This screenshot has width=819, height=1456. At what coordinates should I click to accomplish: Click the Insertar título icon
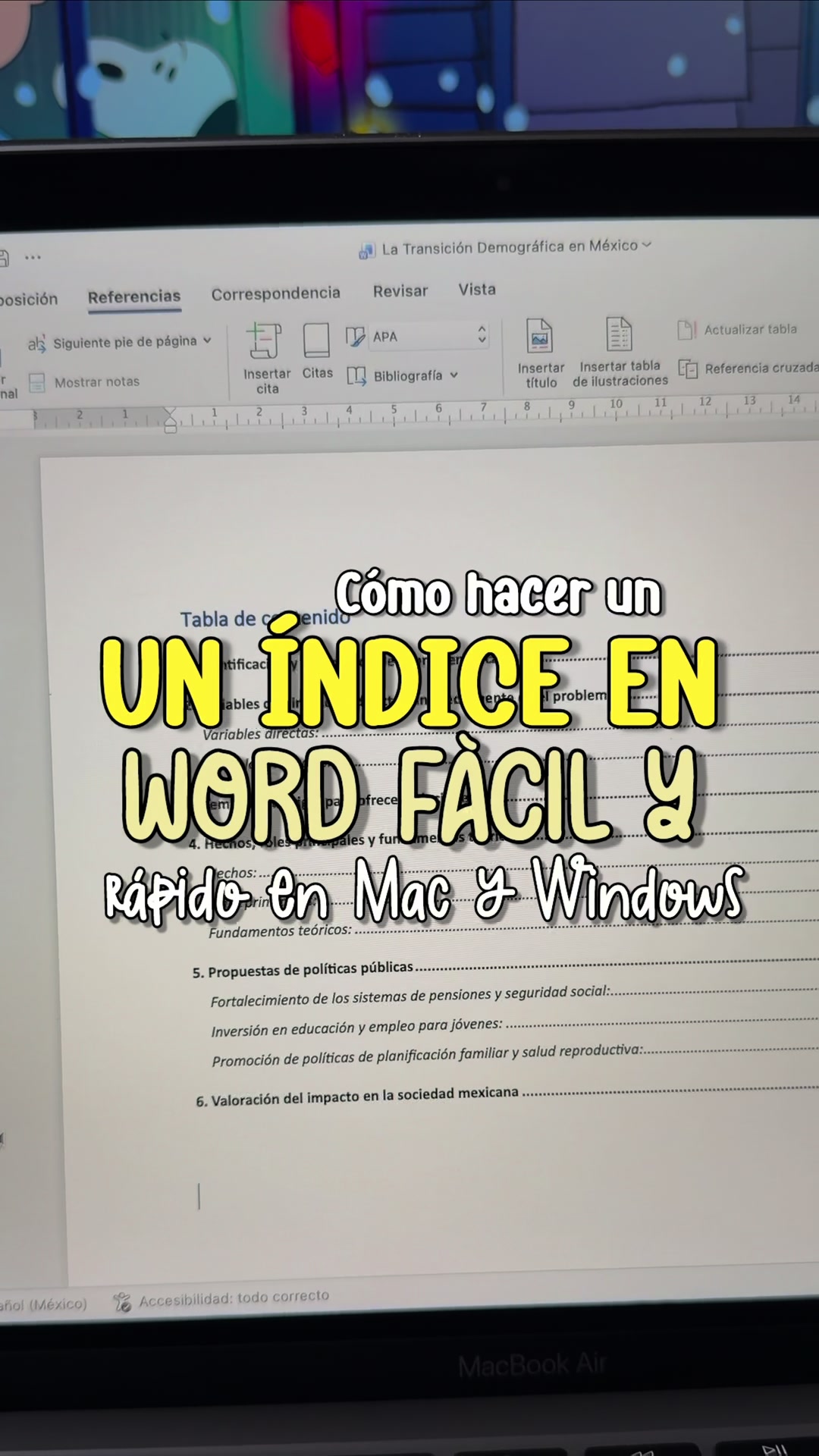(x=539, y=336)
